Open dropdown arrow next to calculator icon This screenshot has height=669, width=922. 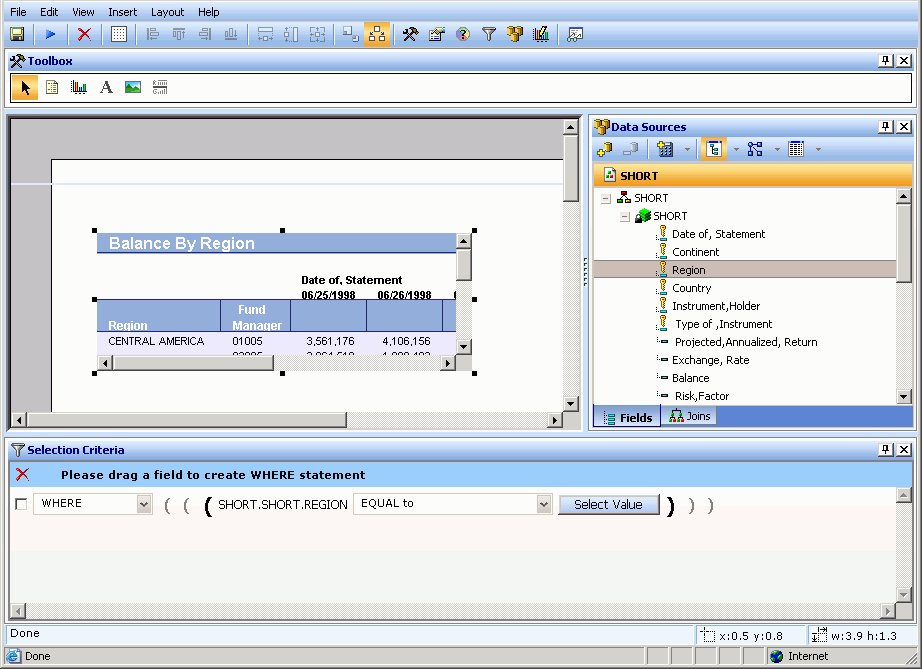[x=687, y=150]
